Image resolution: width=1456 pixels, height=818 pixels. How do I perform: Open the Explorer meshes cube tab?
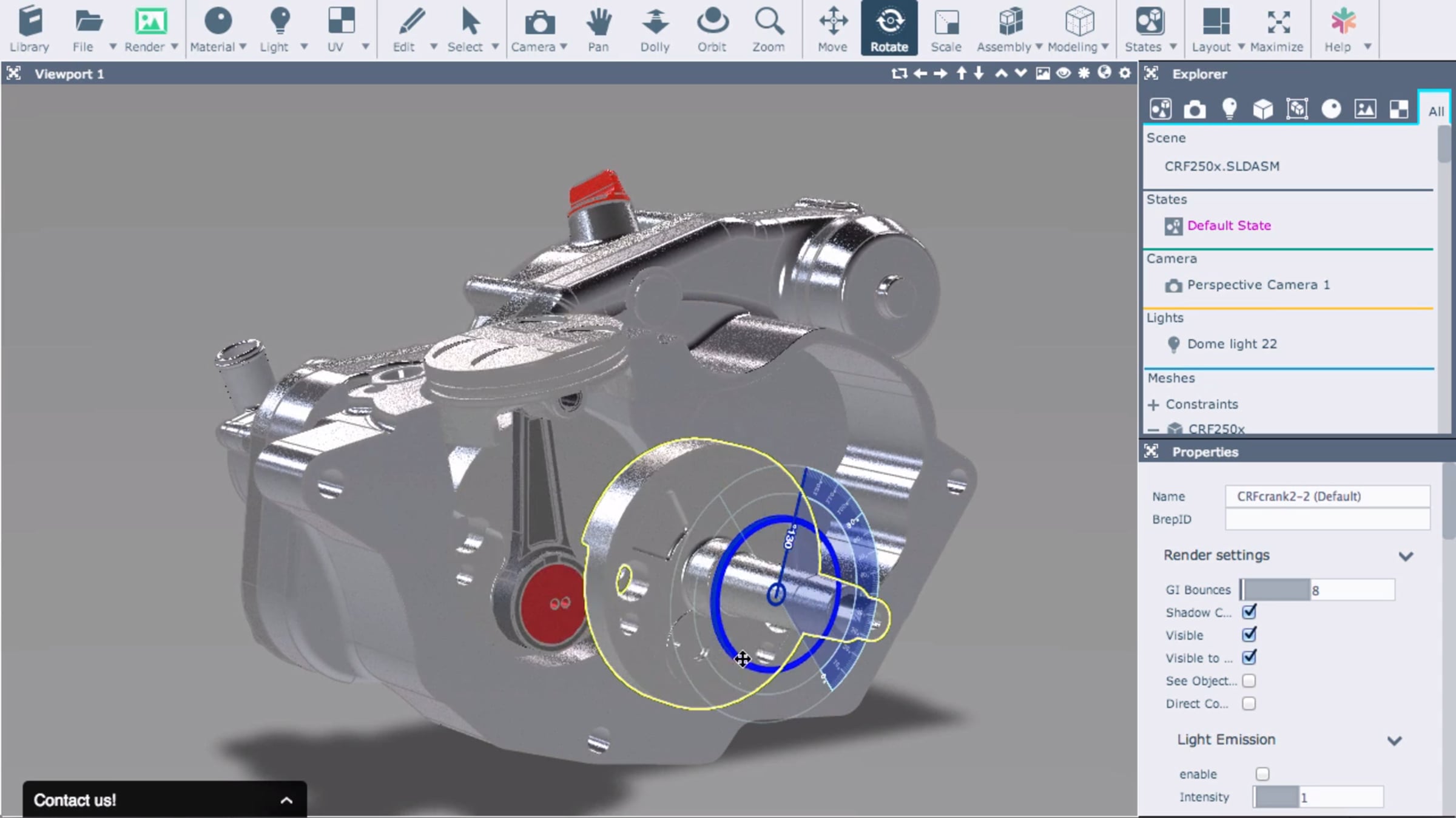click(x=1262, y=109)
